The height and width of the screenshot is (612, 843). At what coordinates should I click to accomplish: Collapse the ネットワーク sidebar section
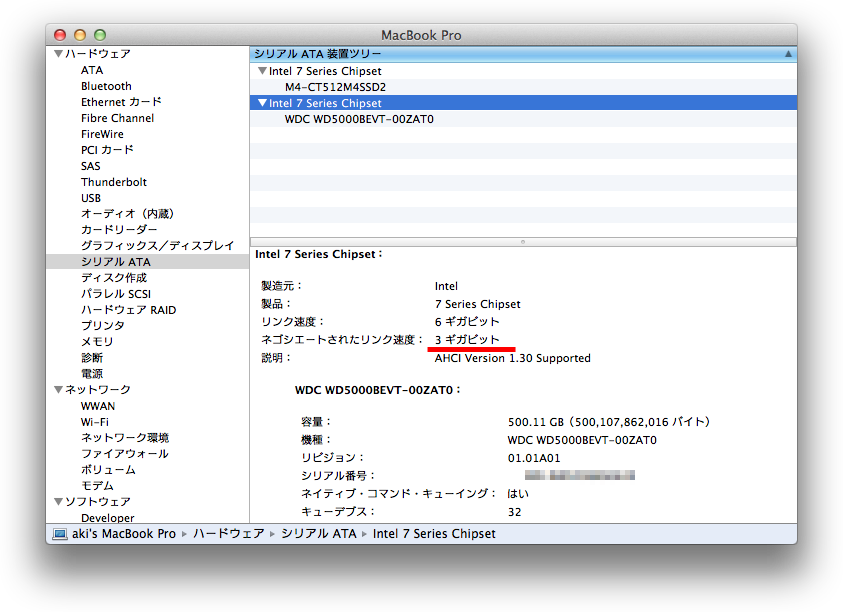pyautogui.click(x=59, y=389)
